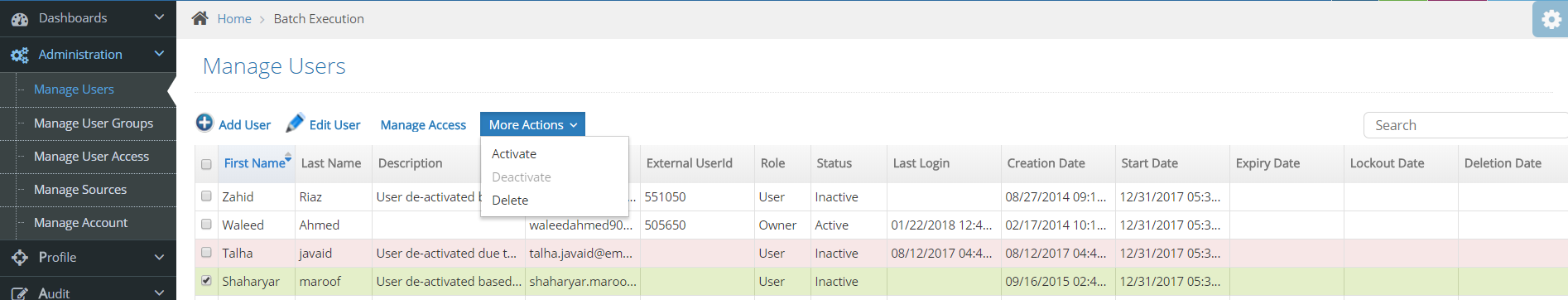The image size is (1568, 300).
Task: Go to Home breadcrumb link
Action: coord(234,18)
